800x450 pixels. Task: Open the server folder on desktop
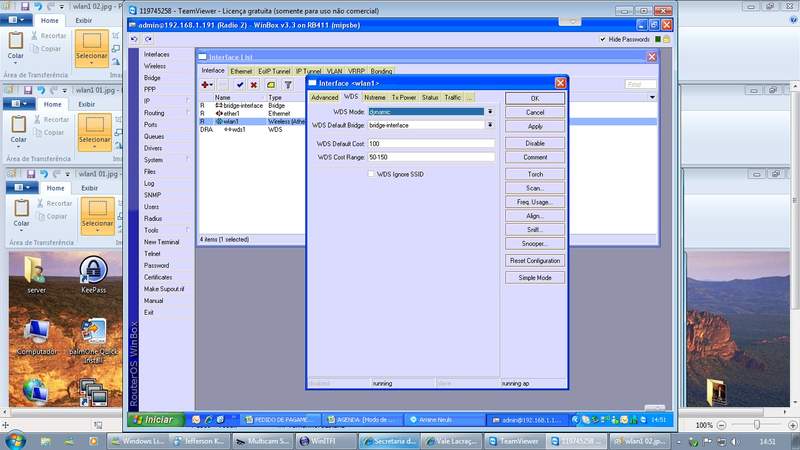[36, 274]
